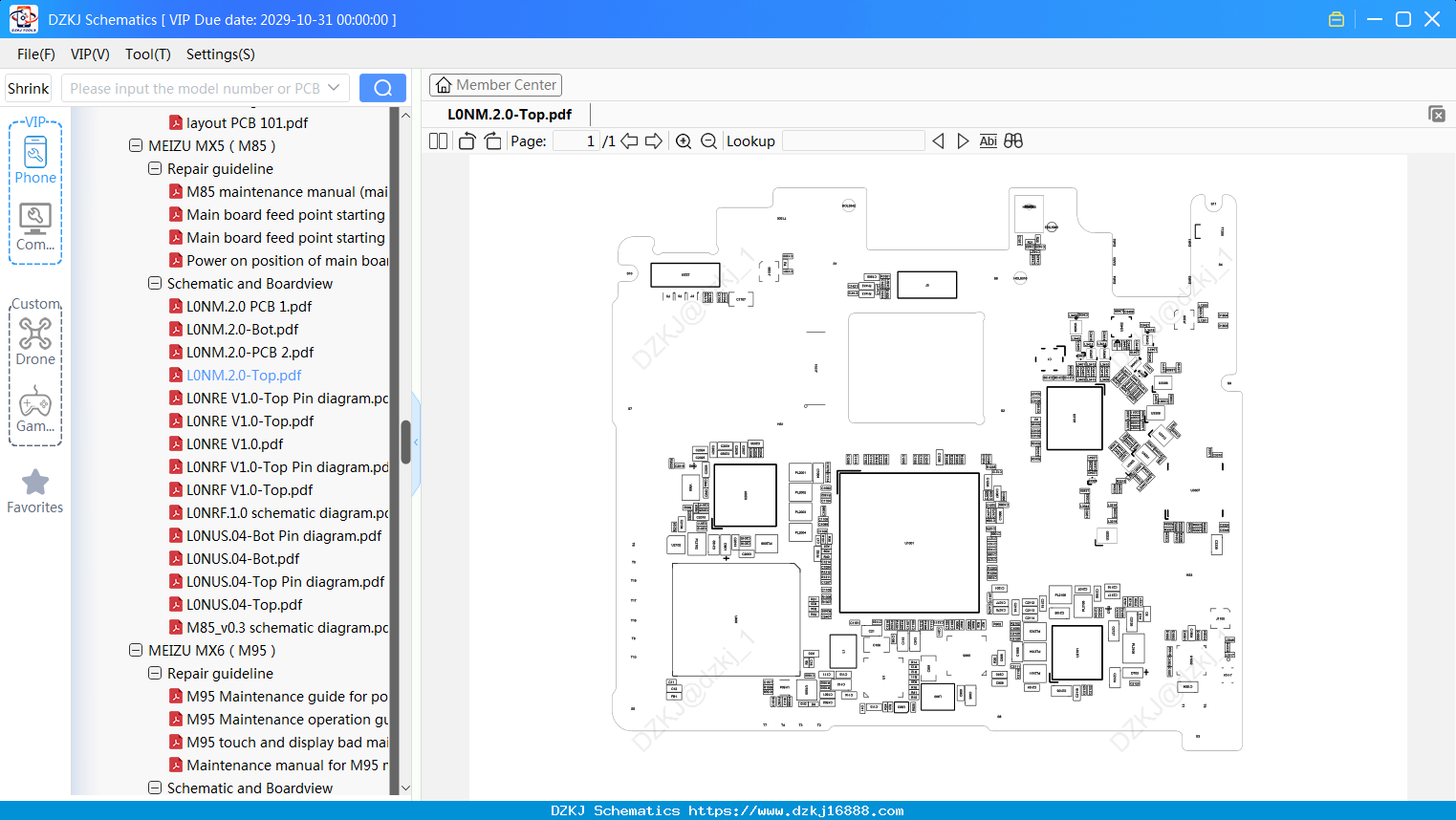This screenshot has height=820, width=1456.
Task: Open M85_v0.3 schematic diagram file
Action: point(278,628)
